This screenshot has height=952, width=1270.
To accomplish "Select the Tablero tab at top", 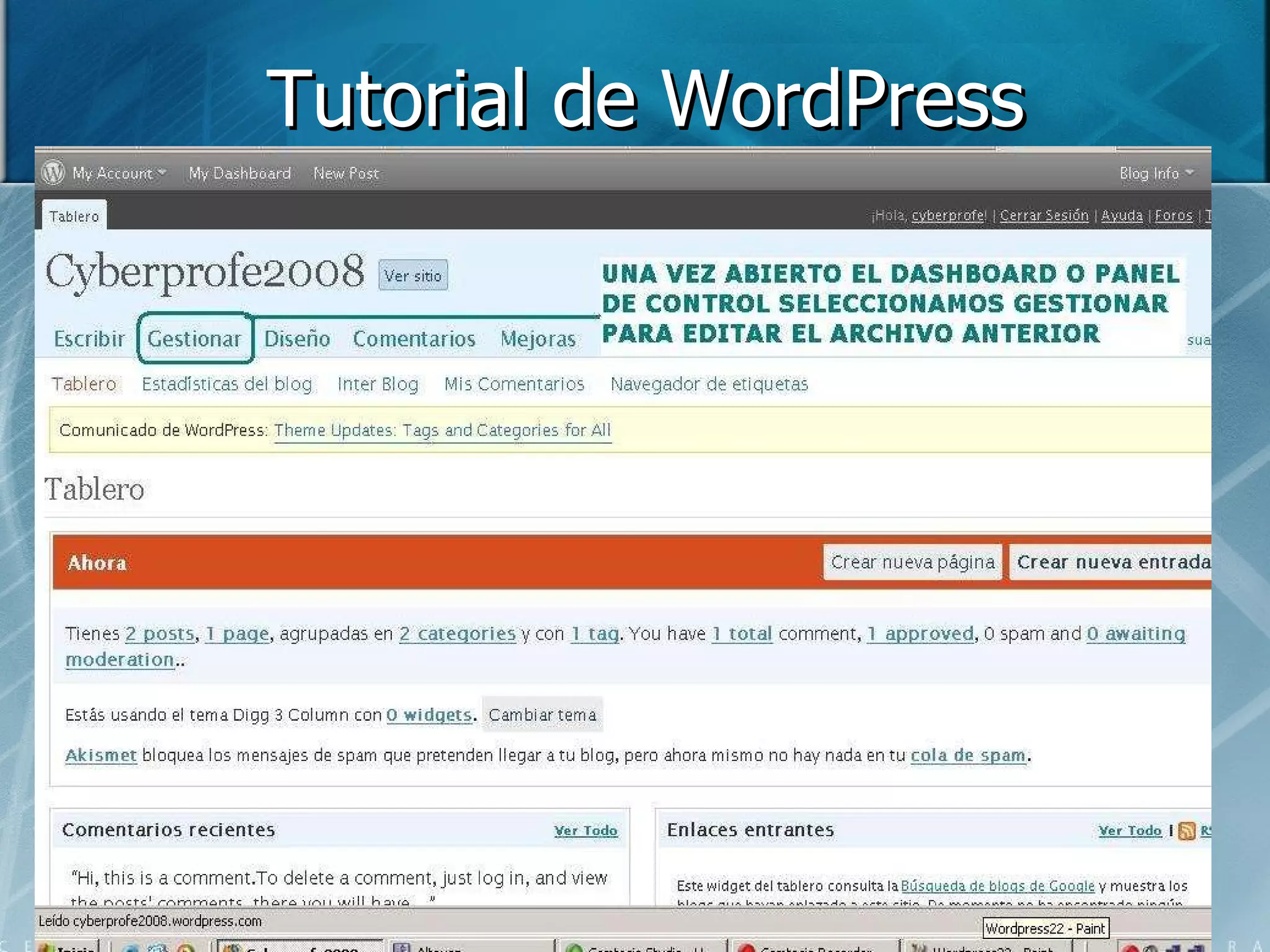I will pyautogui.click(x=74, y=216).
